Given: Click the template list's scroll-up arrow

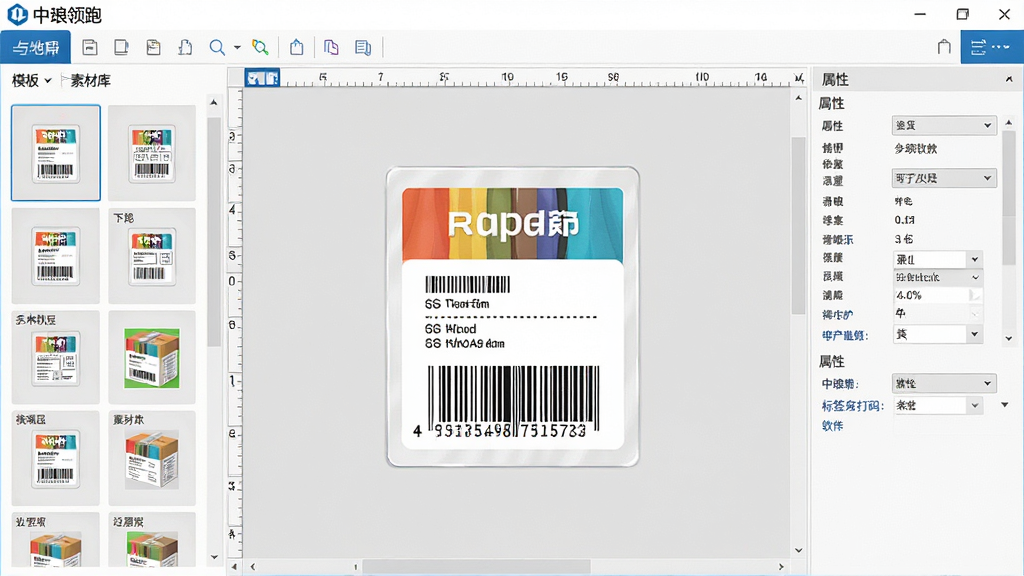Looking at the screenshot, I should [x=214, y=103].
